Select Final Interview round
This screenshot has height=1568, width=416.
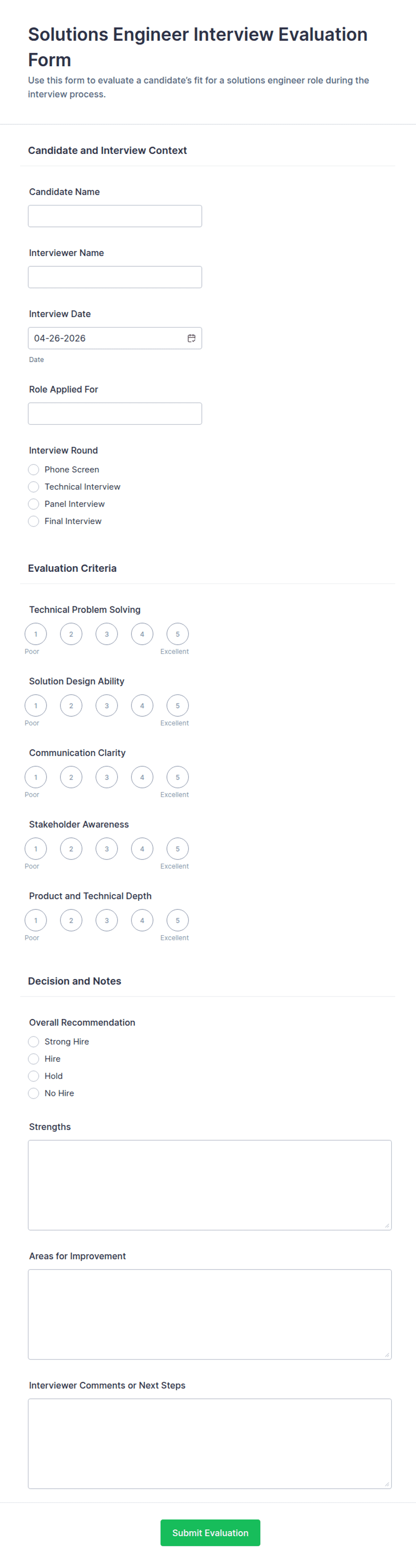click(34, 521)
